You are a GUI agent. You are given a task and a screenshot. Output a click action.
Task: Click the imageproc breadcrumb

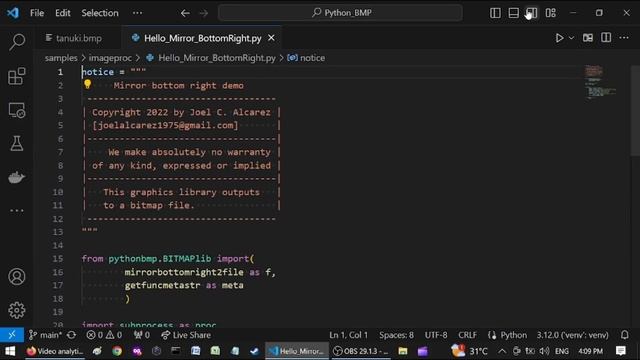110,58
